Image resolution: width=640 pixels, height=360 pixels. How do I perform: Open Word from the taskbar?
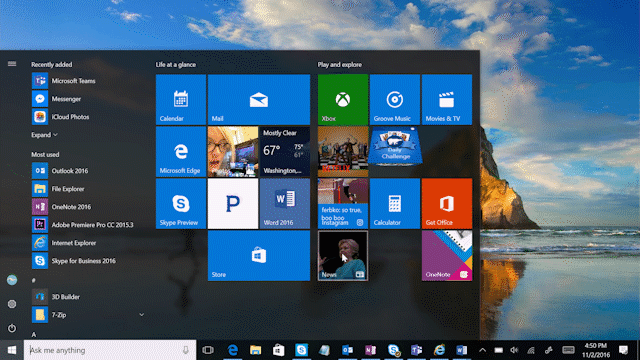[462, 350]
